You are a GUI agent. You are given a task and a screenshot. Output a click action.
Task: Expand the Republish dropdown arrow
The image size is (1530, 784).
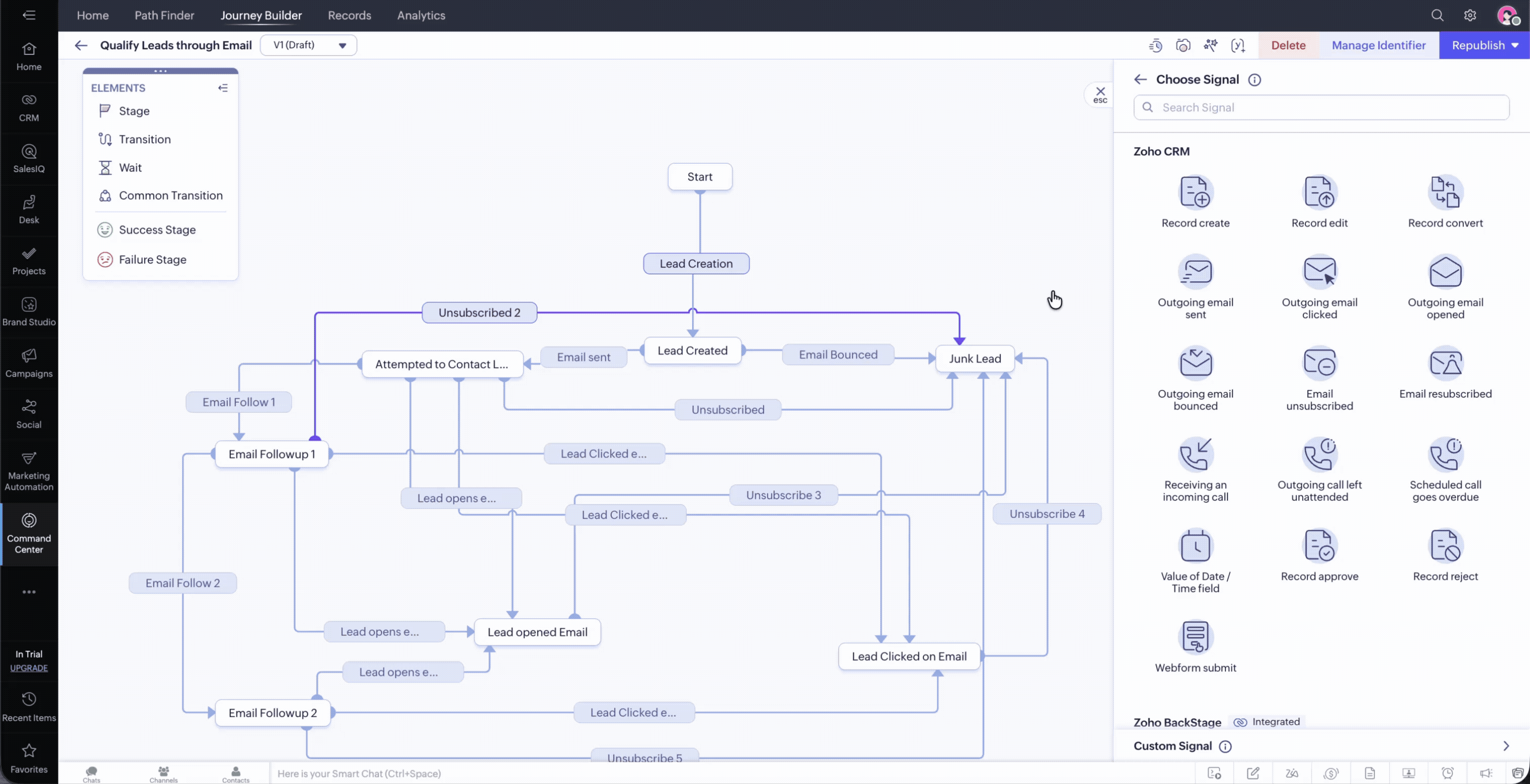click(1514, 45)
